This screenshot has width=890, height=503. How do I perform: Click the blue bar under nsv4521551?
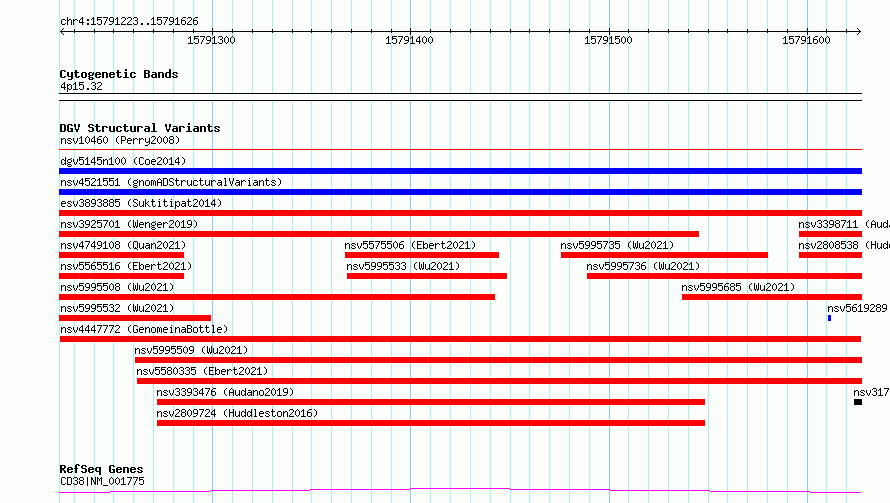point(460,192)
